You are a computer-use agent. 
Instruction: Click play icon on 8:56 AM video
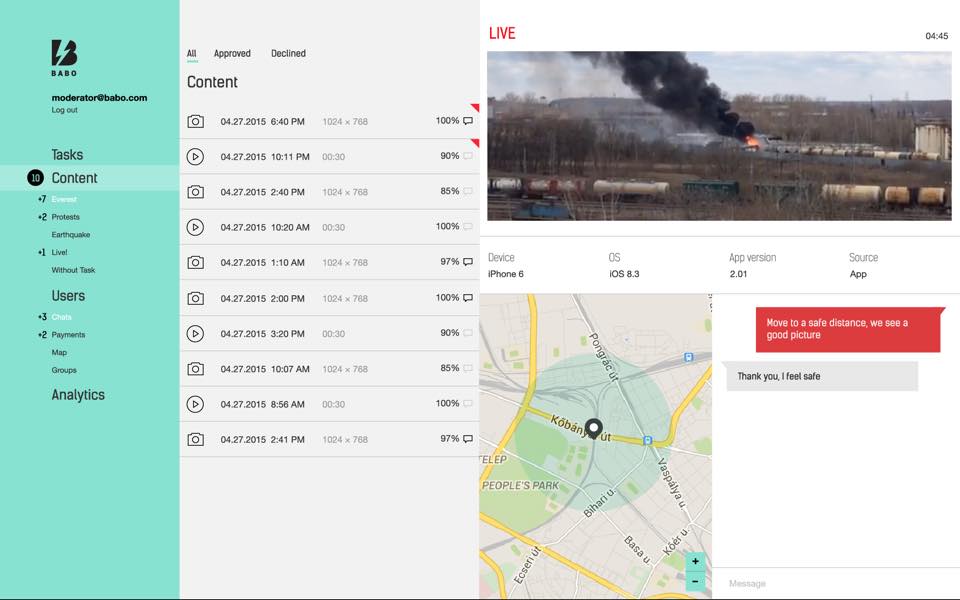coord(196,404)
